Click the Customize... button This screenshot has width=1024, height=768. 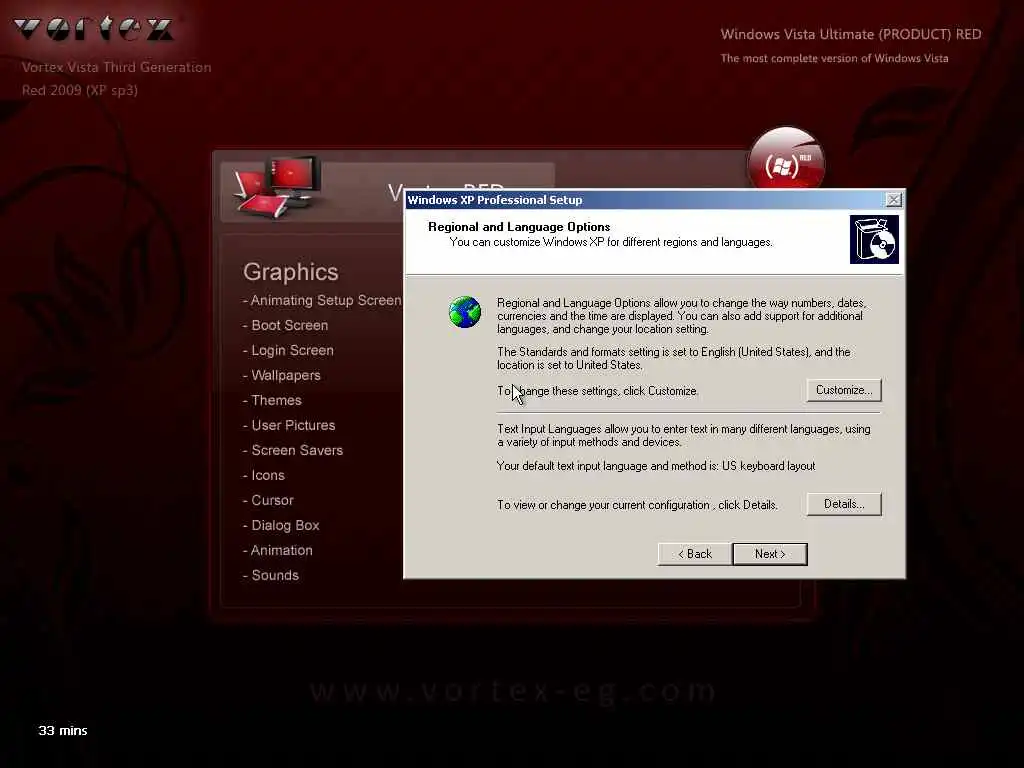click(844, 390)
